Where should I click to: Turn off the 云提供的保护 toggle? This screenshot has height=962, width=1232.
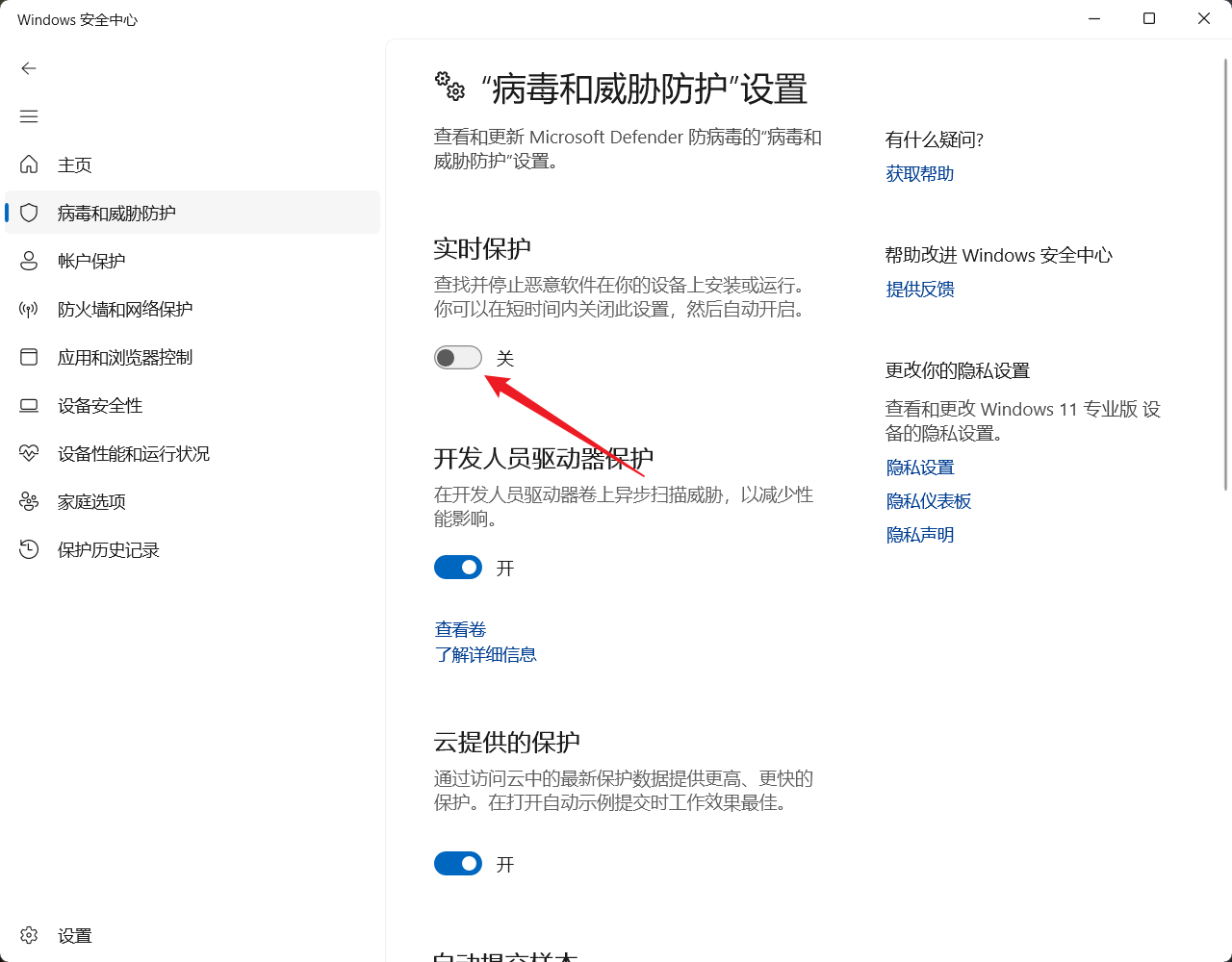pyautogui.click(x=458, y=864)
